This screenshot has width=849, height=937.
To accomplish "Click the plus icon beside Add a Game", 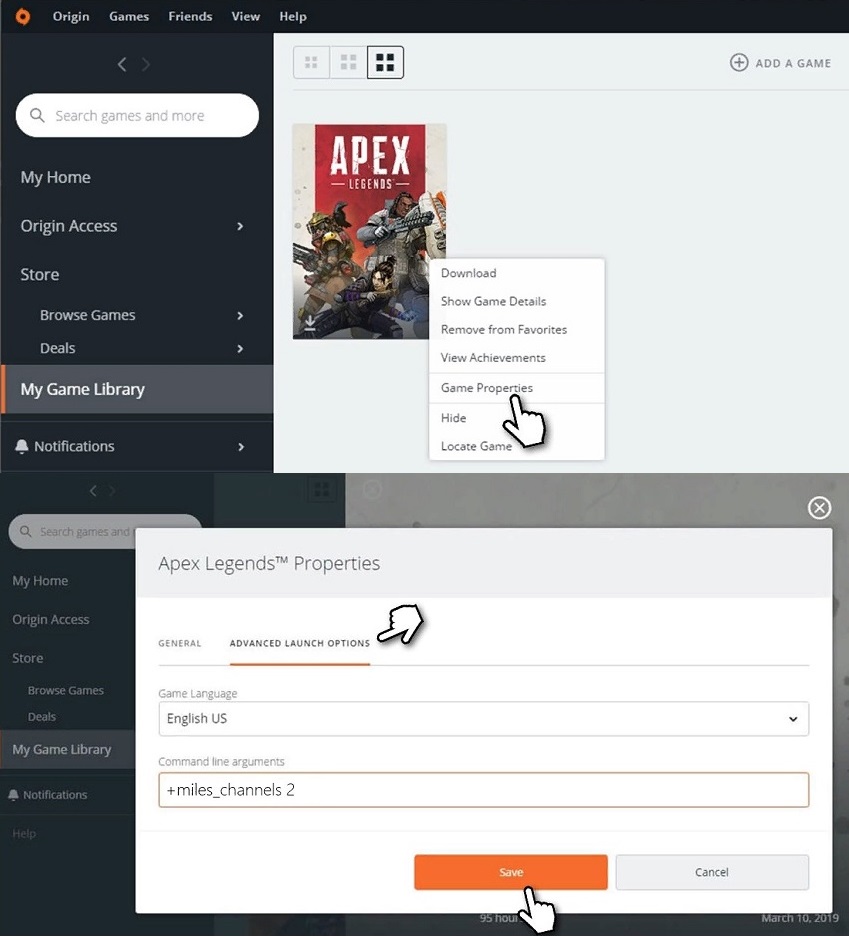I will 739,63.
